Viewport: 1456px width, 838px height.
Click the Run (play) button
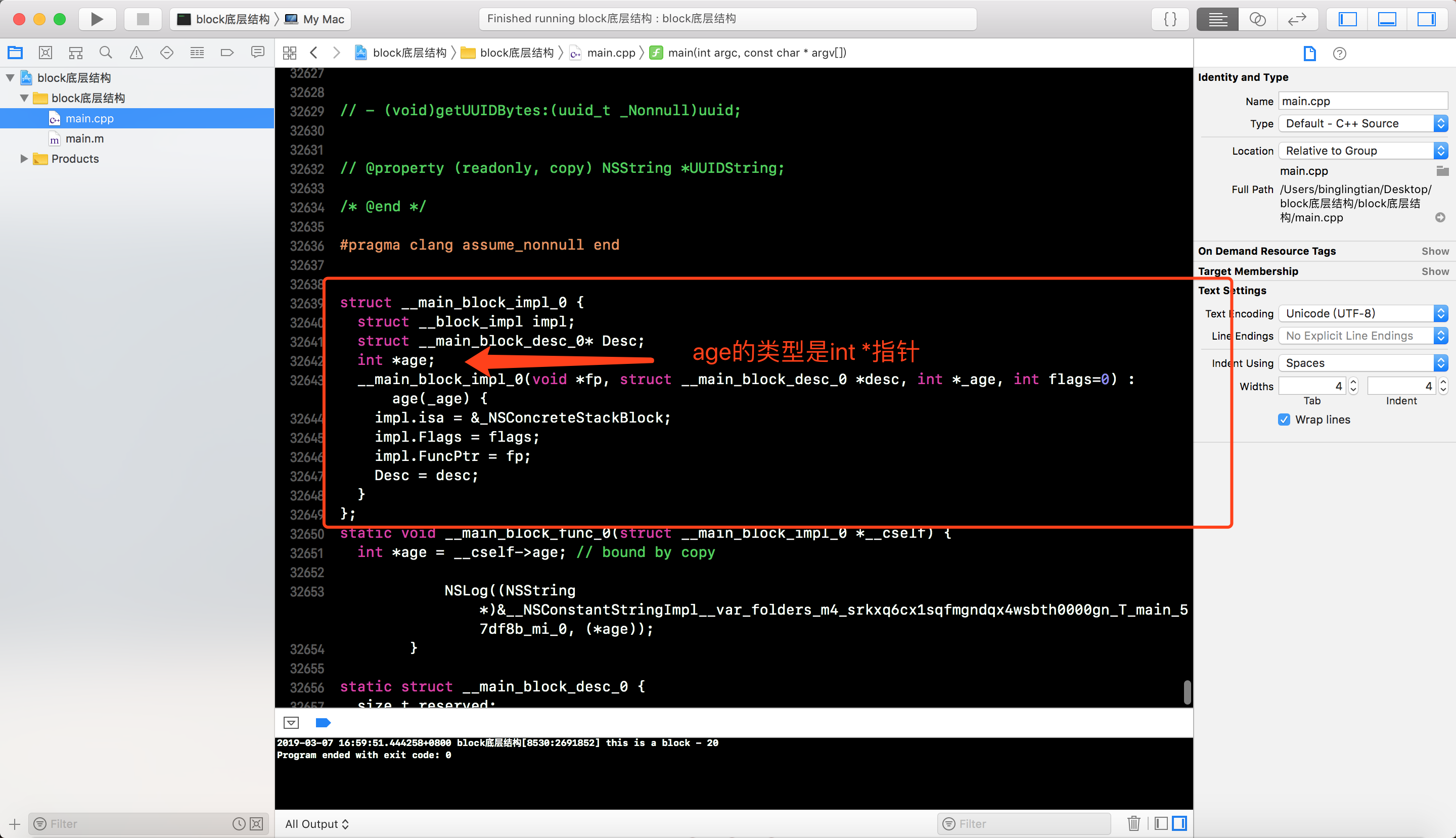click(97, 19)
